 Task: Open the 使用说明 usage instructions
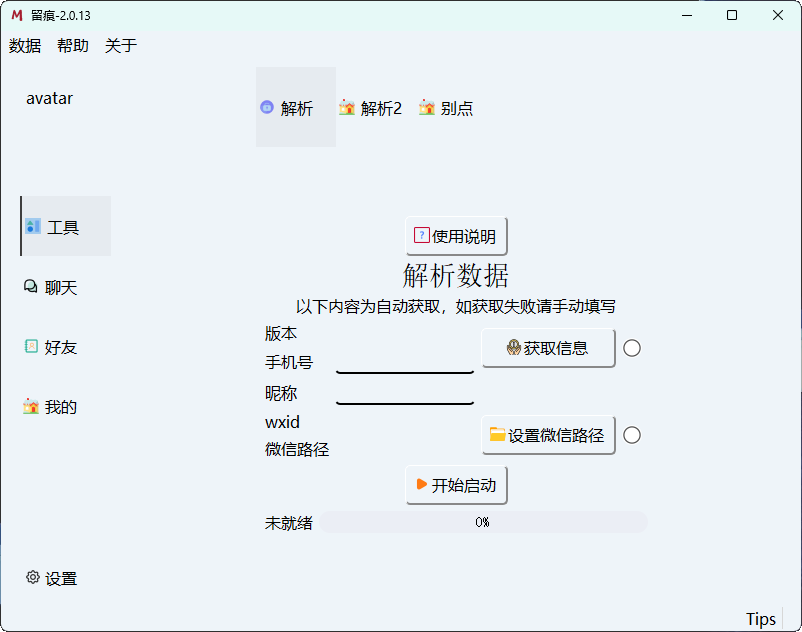click(x=455, y=235)
